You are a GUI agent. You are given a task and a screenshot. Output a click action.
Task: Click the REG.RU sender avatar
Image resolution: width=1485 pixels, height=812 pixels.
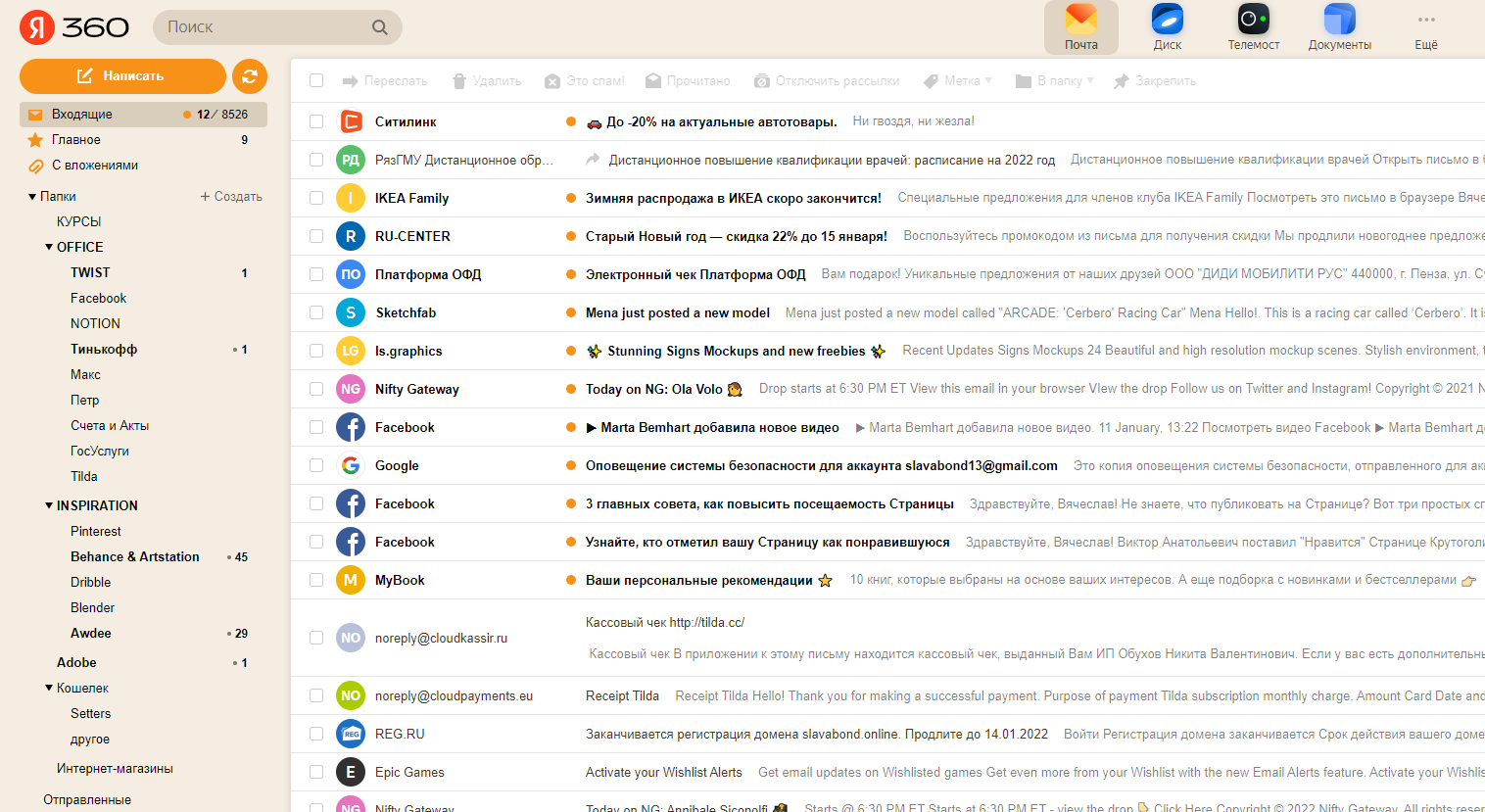[x=351, y=734]
